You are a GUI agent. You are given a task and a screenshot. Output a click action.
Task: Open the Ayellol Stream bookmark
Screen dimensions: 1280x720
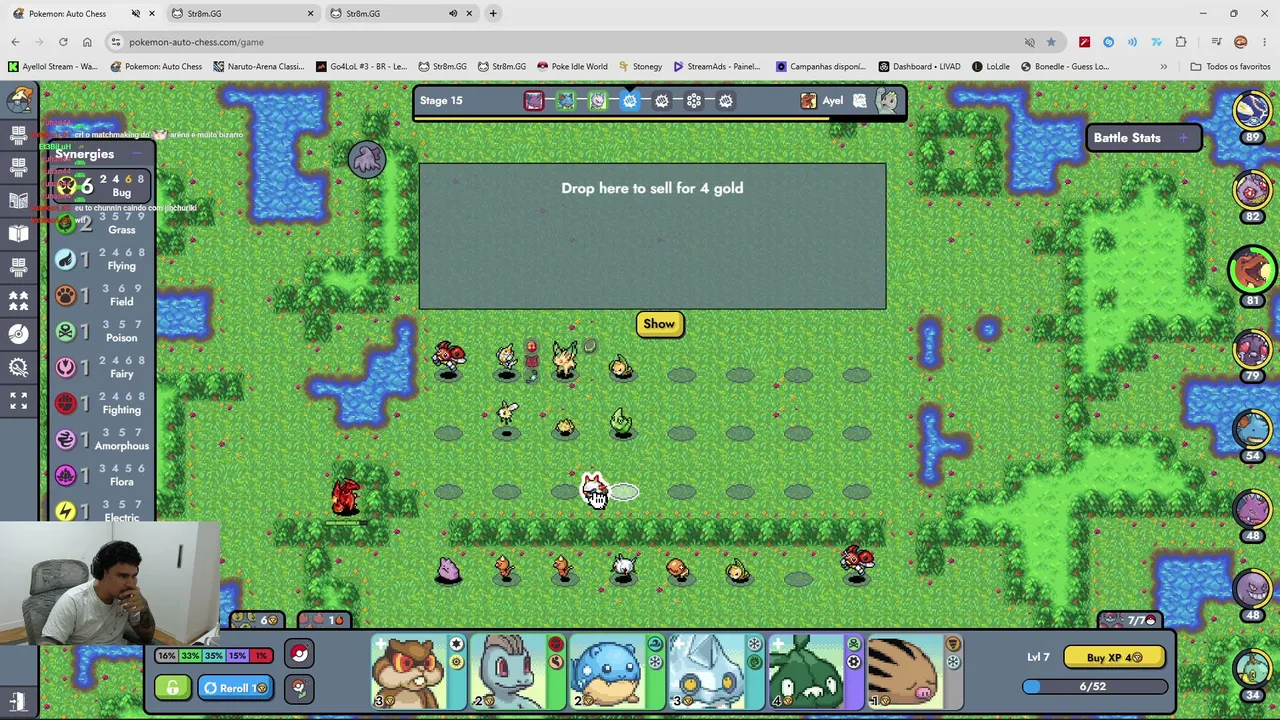tap(53, 67)
